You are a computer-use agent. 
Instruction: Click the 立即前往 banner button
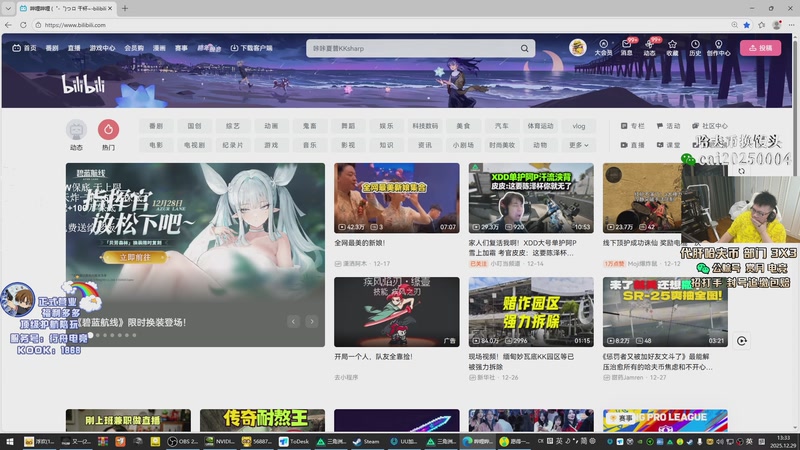pos(135,257)
